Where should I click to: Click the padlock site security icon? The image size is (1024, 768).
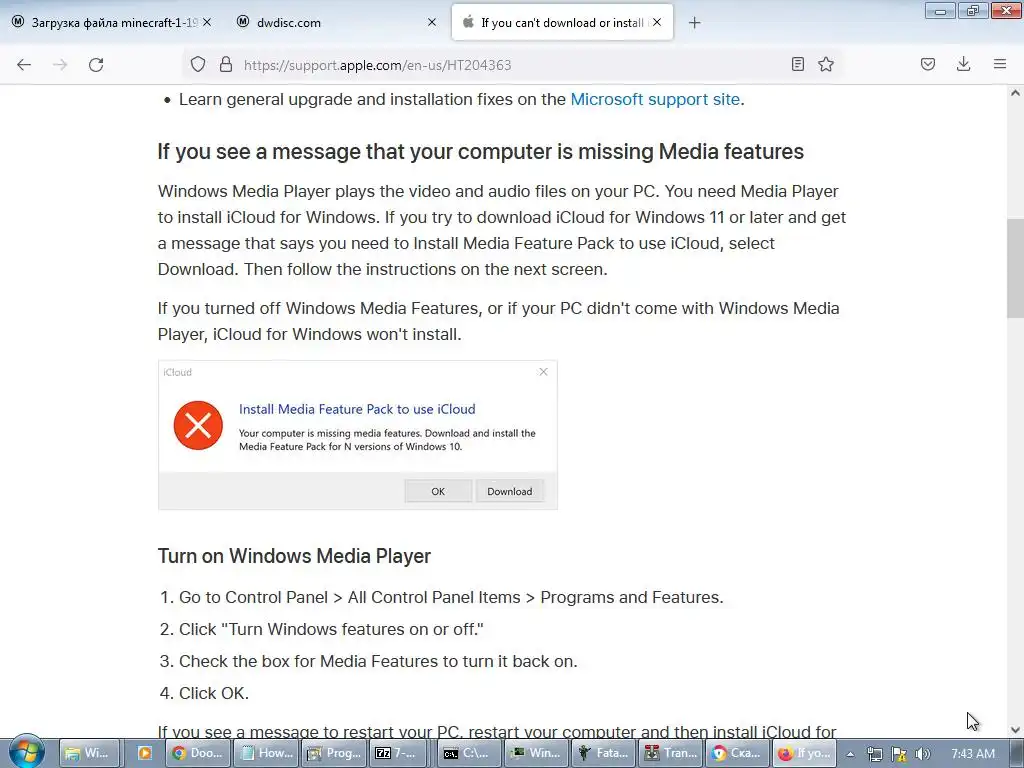tap(225, 64)
